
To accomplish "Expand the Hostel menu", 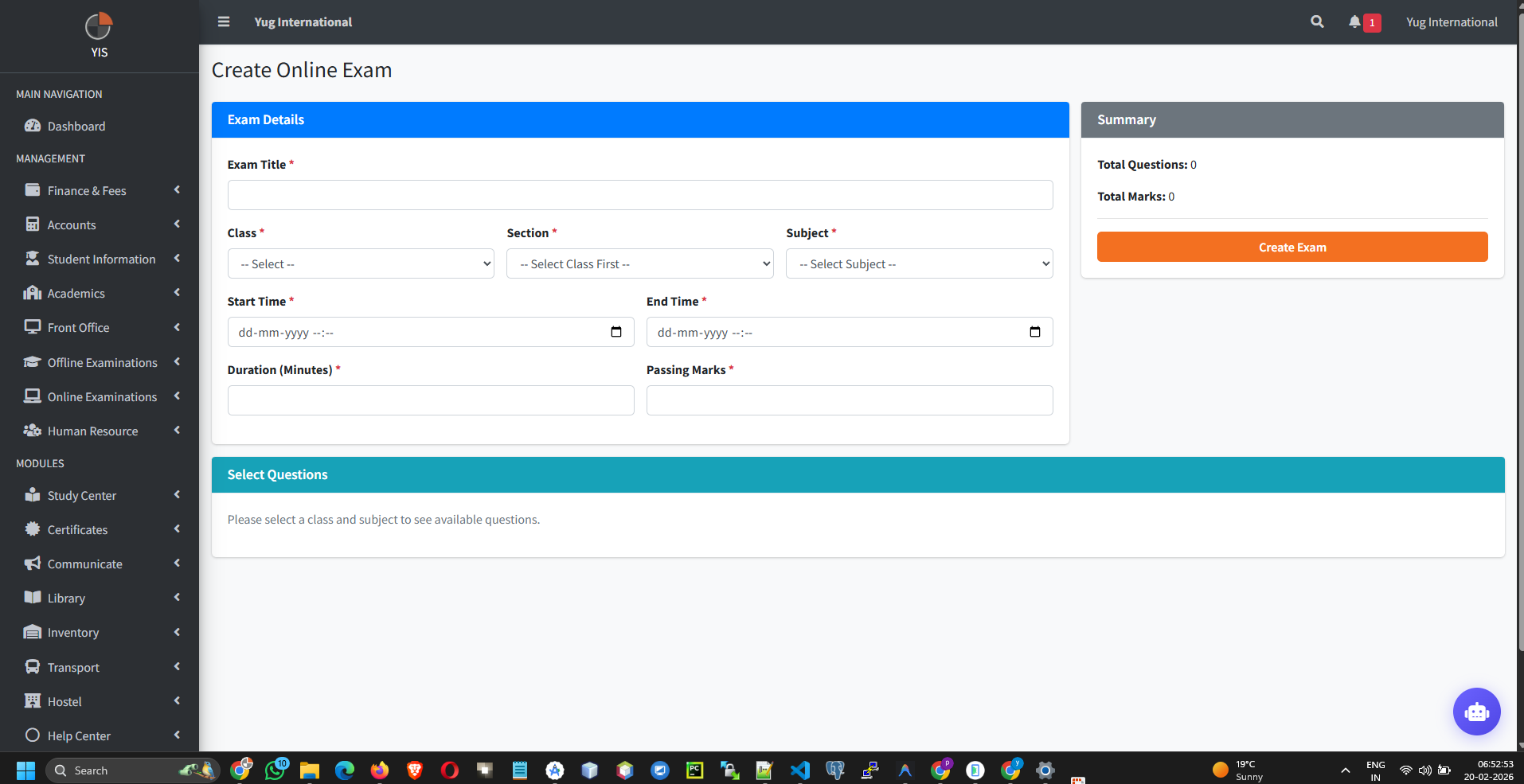I will pyautogui.click(x=176, y=701).
